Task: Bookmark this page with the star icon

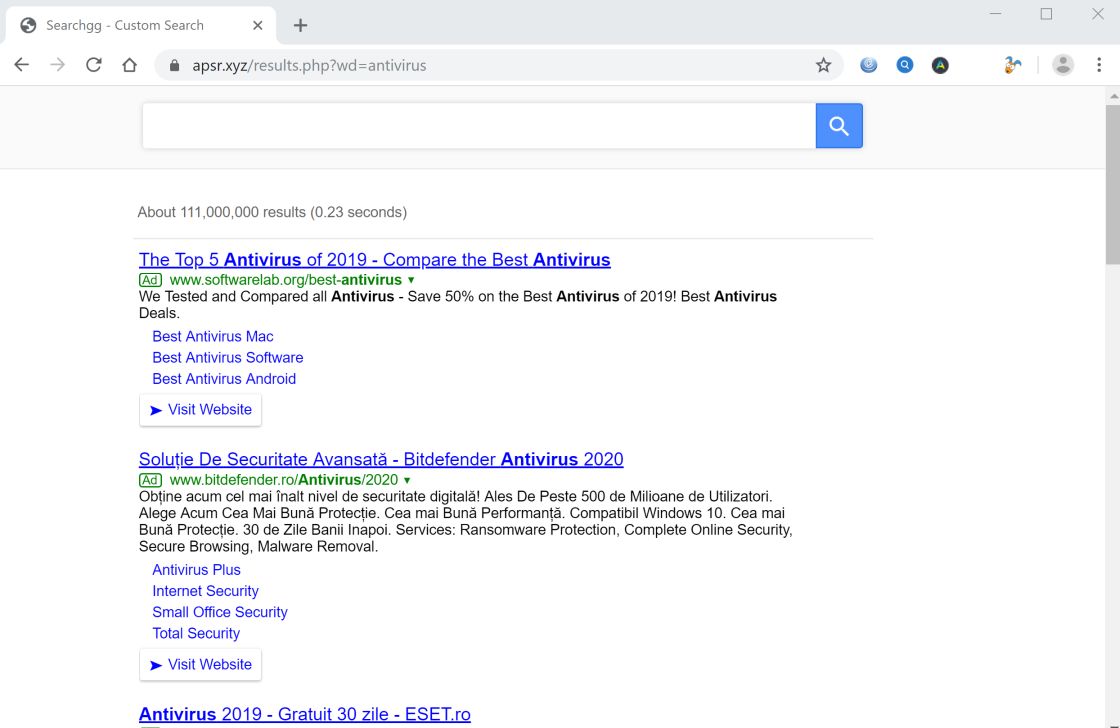Action: 823,65
